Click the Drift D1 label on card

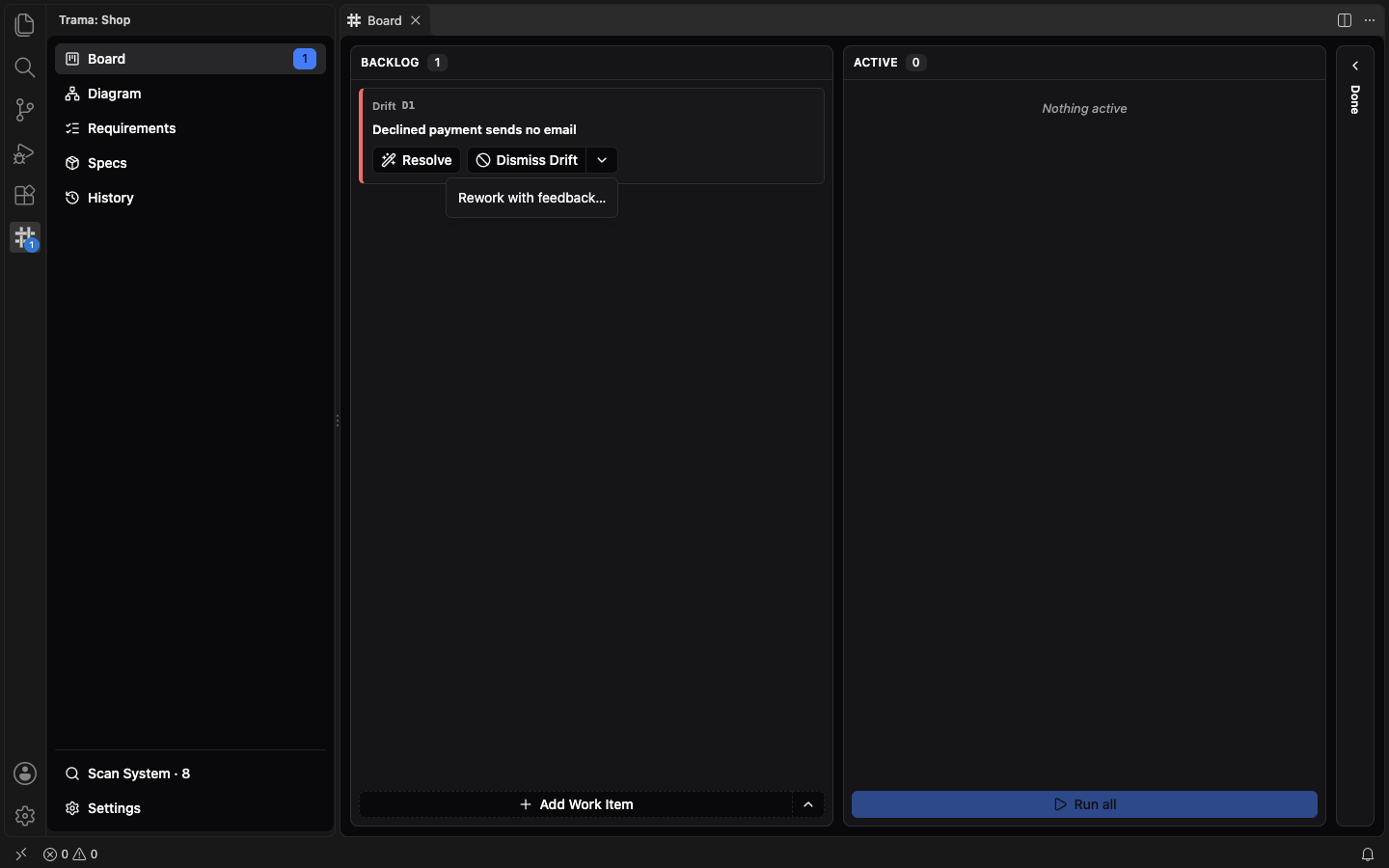click(394, 106)
